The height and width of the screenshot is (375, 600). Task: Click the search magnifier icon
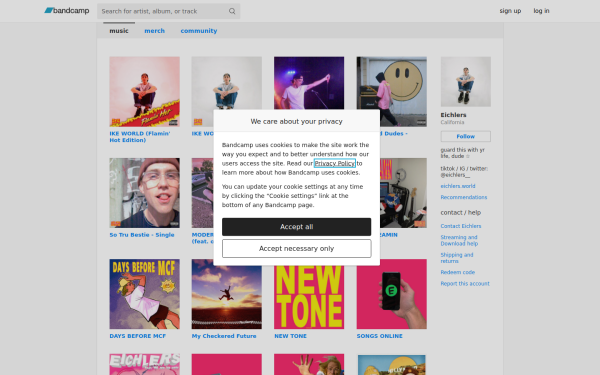coord(232,11)
